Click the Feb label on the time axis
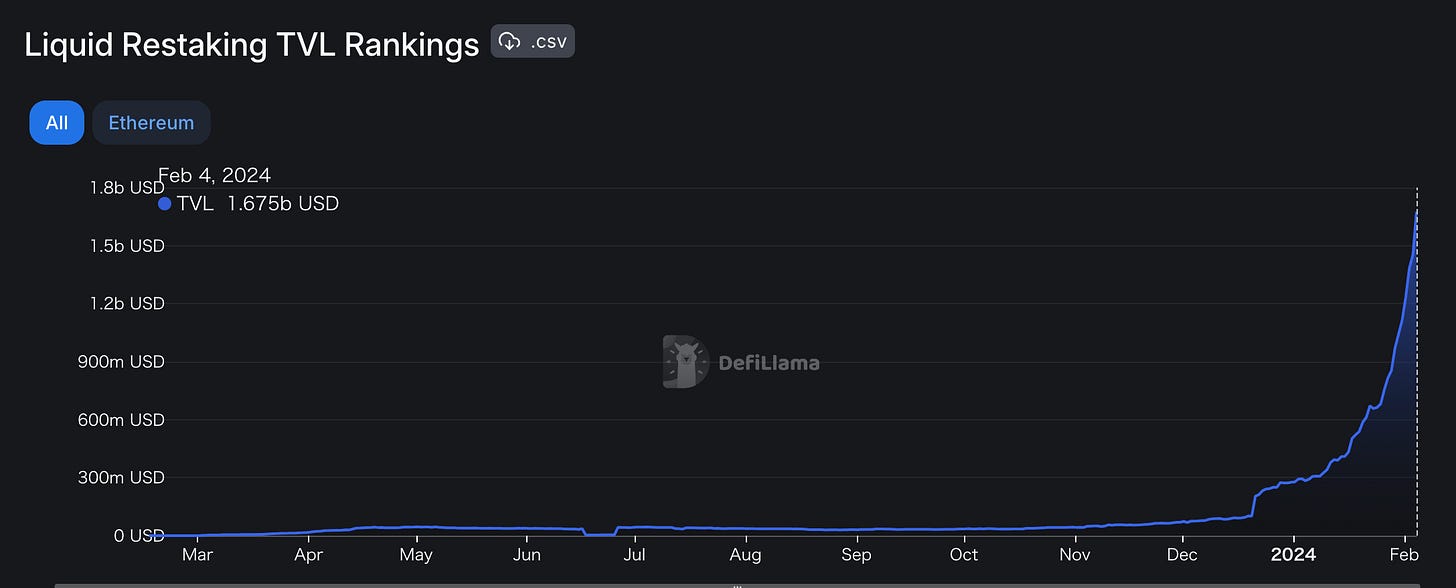 pos(1404,554)
